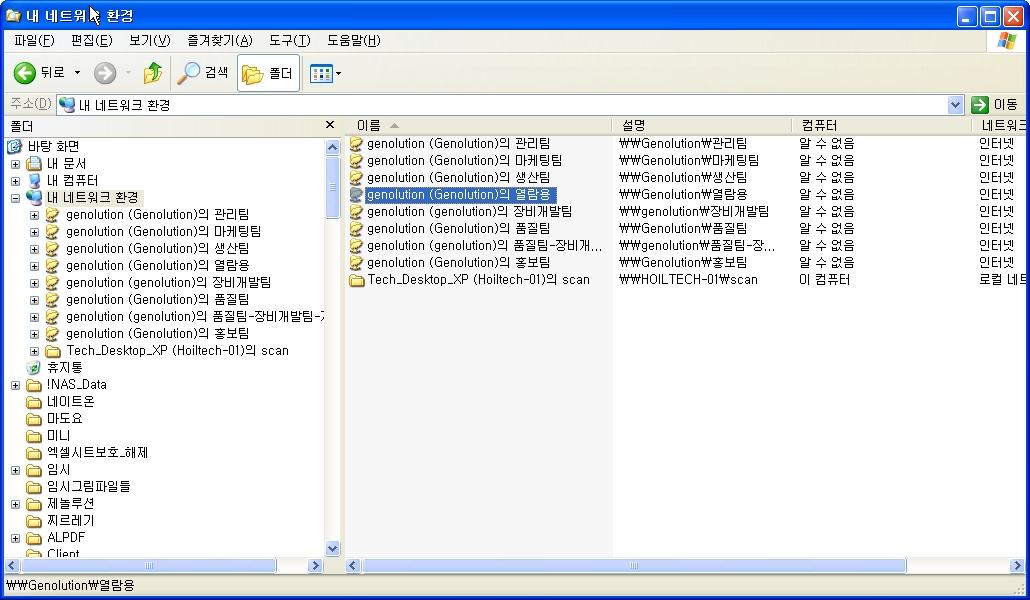Expand 내 문서 tree node
Screen dimensions: 1030x600
pyautogui.click(x=16, y=164)
